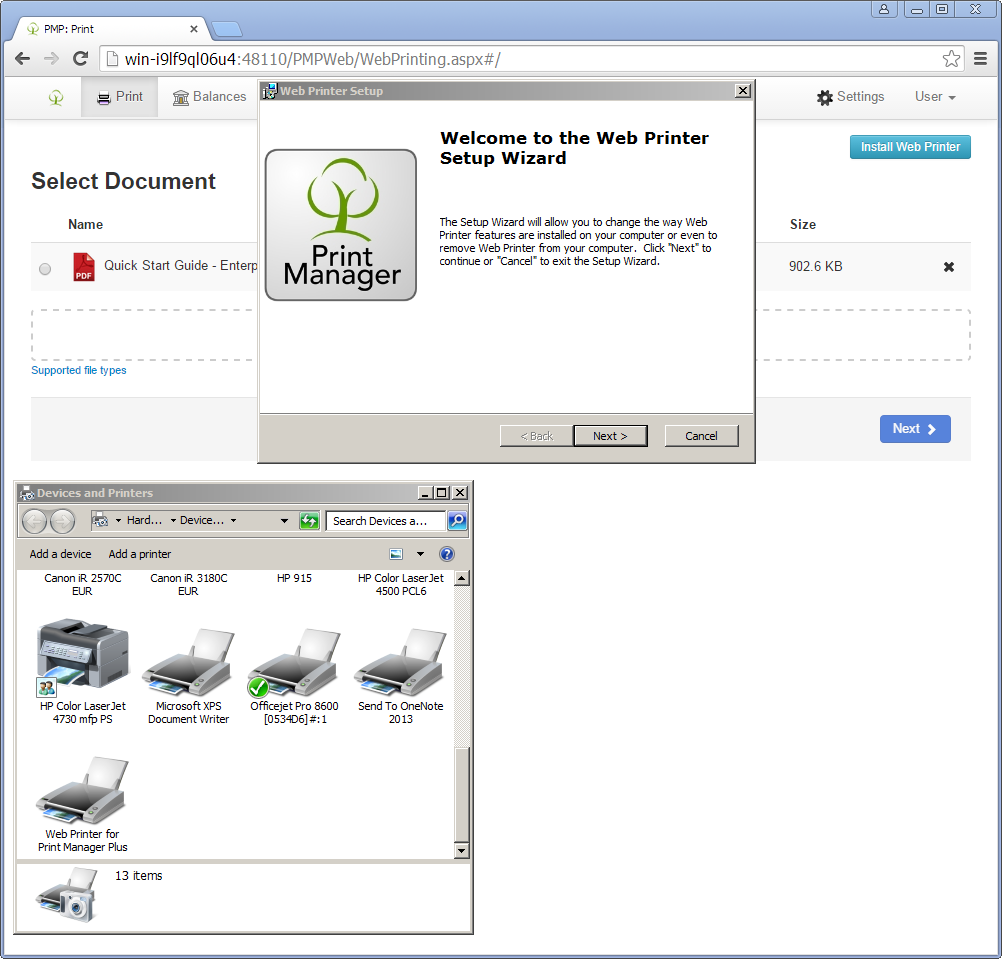The image size is (1002, 959).
Task: Click Next in the setup wizard
Action: point(610,436)
